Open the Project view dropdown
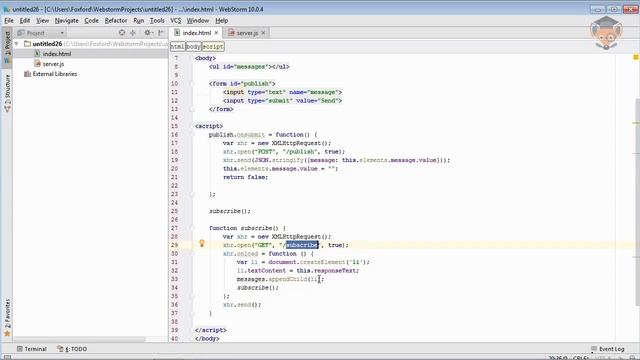 coord(62,33)
